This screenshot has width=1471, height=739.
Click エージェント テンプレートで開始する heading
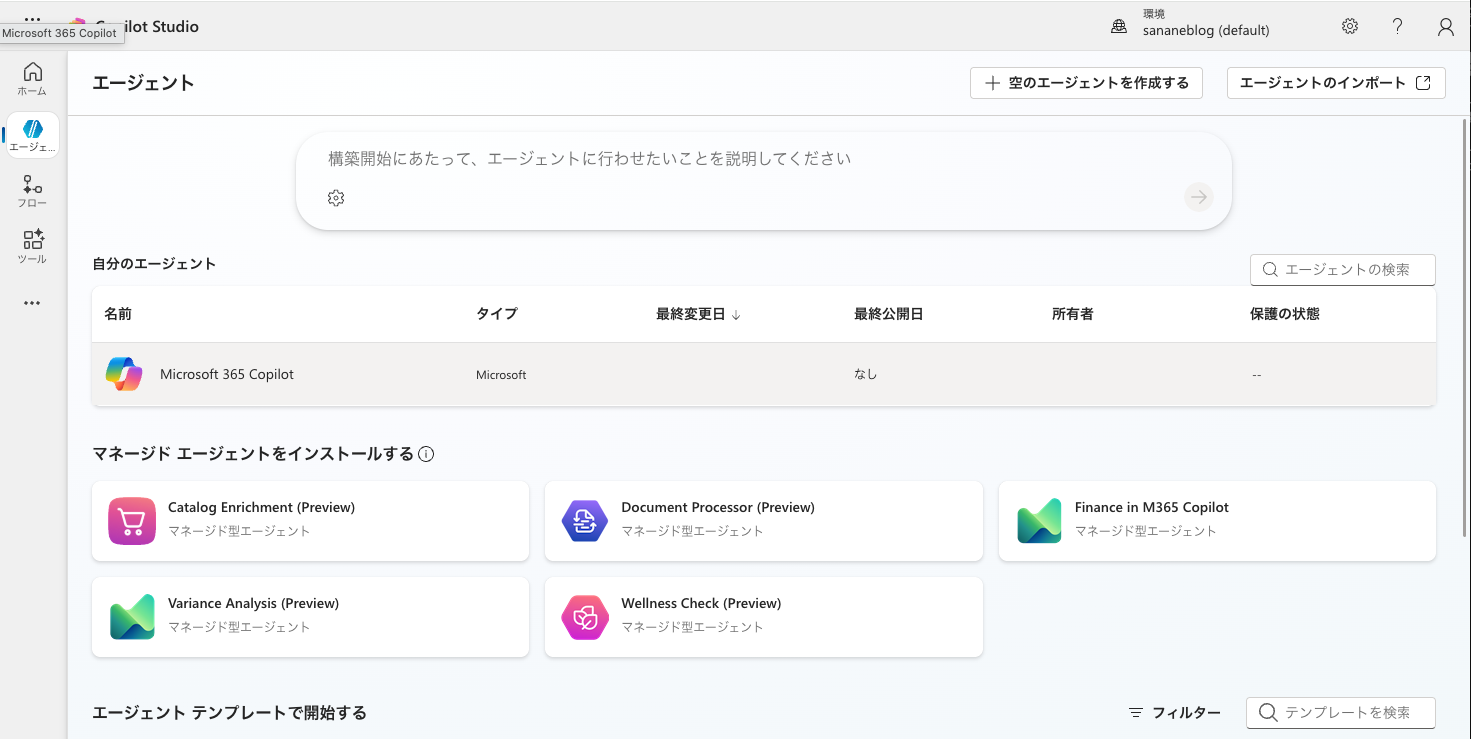click(229, 713)
